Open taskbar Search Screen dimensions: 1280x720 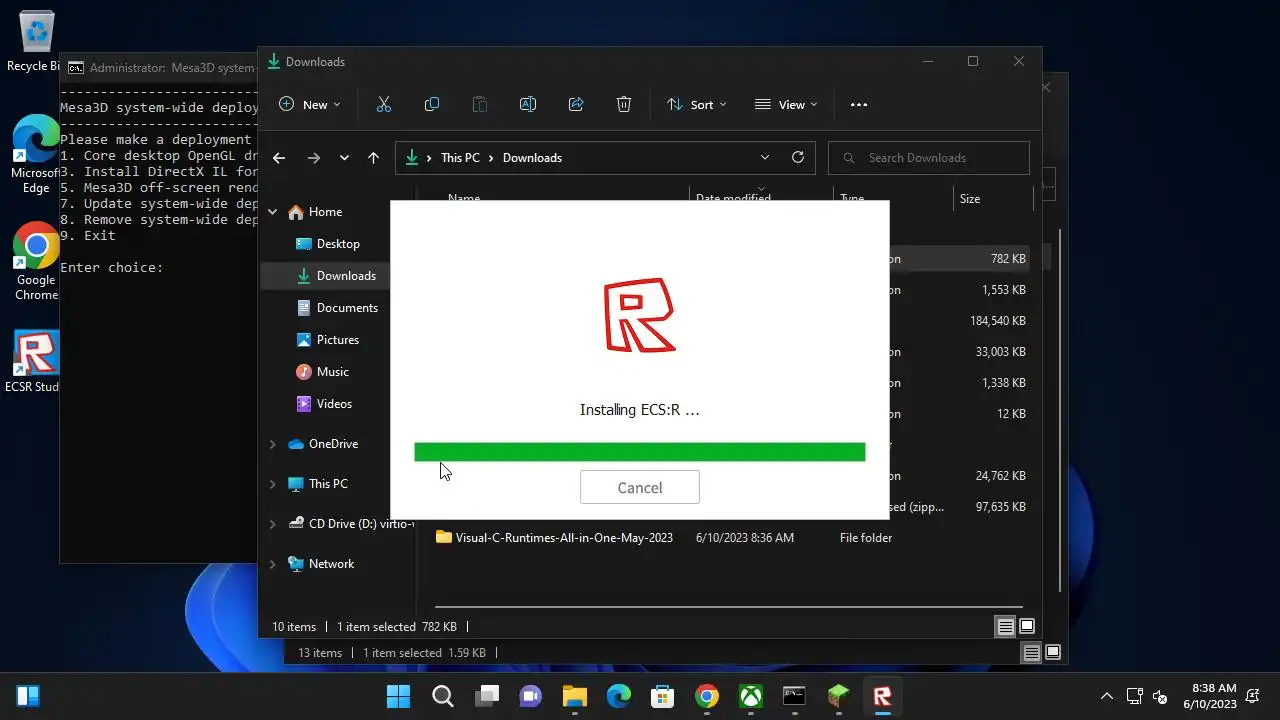point(442,696)
